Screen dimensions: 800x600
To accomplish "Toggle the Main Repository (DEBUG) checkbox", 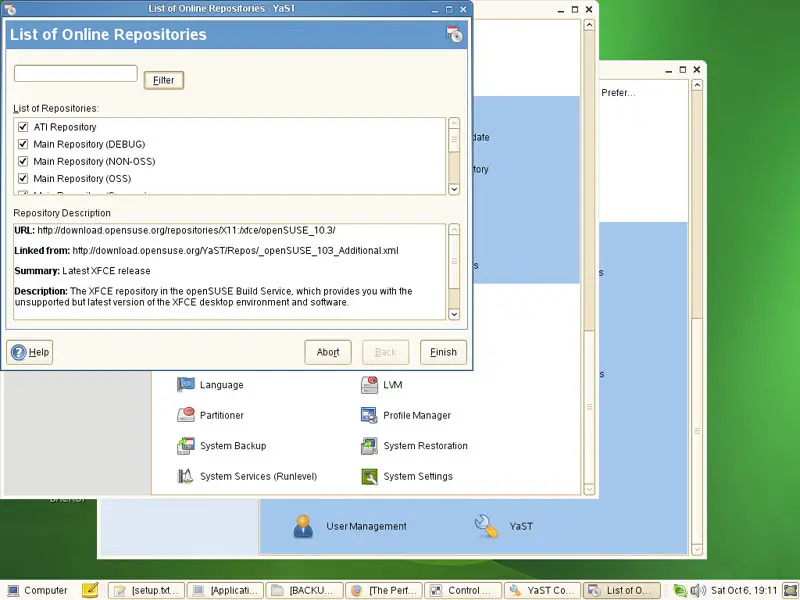I will 23,144.
